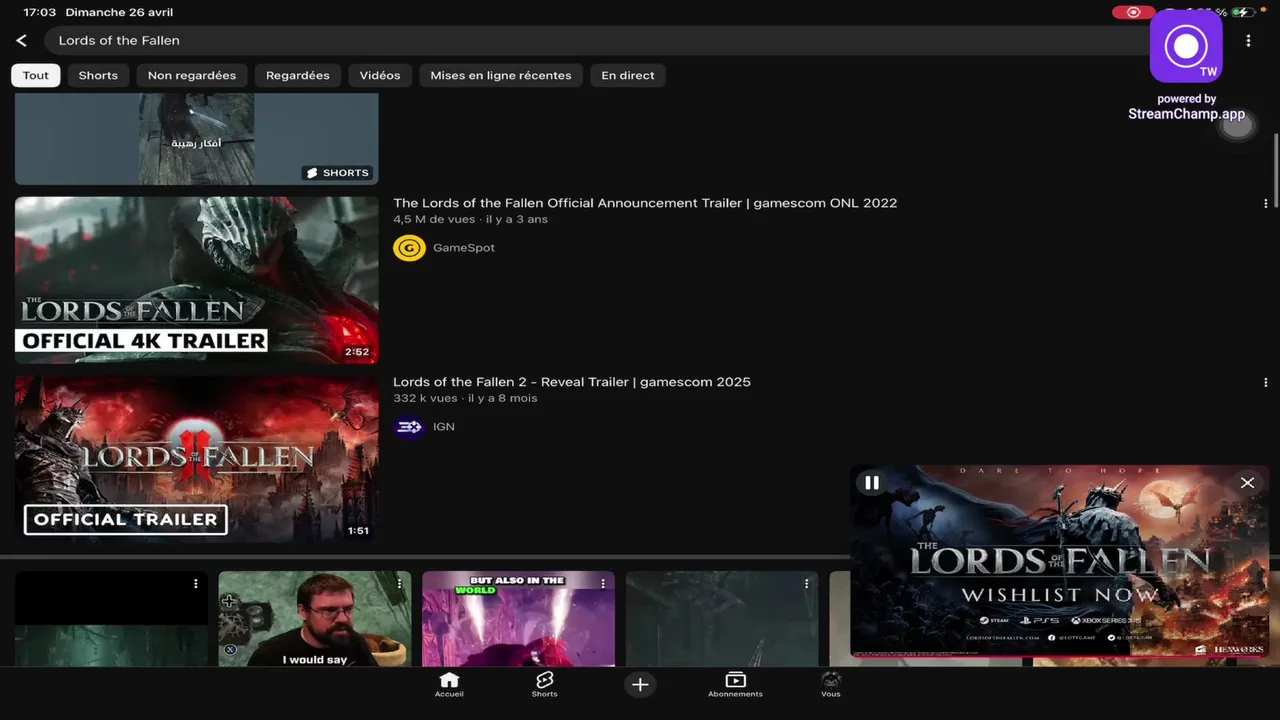Tap the grey AssistiveTouch circle
Screen dimensions: 1280x720
1237,126
